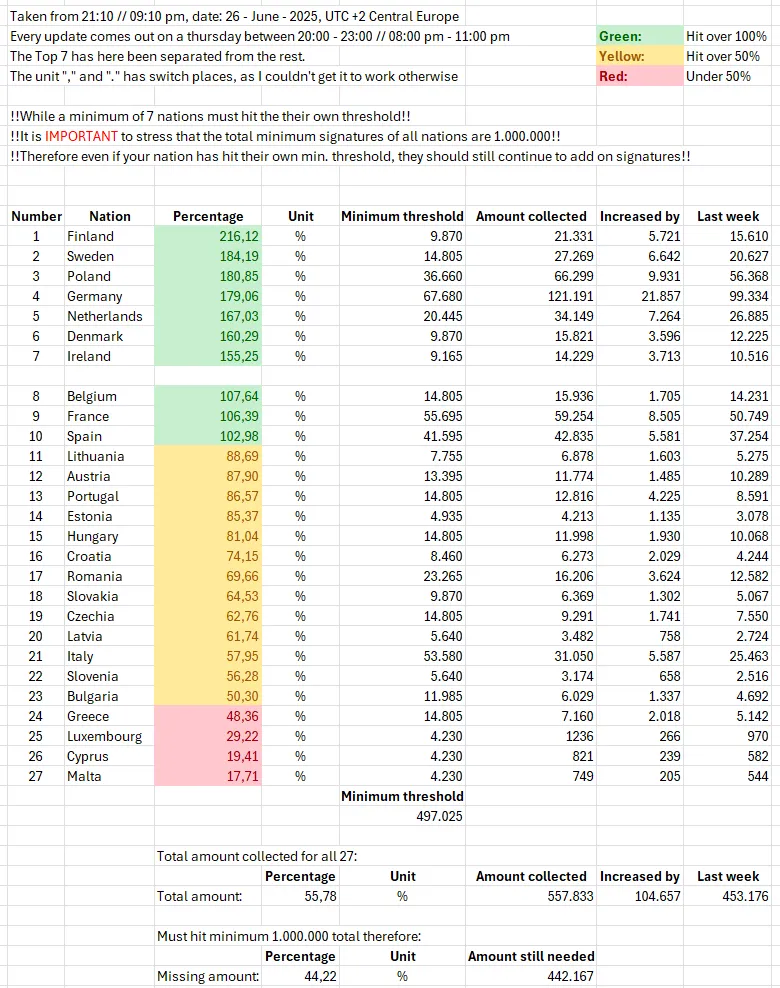Viewport: 780px width, 988px height.
Task: Click the Greece percentage cell 48,36
Action: pos(208,716)
